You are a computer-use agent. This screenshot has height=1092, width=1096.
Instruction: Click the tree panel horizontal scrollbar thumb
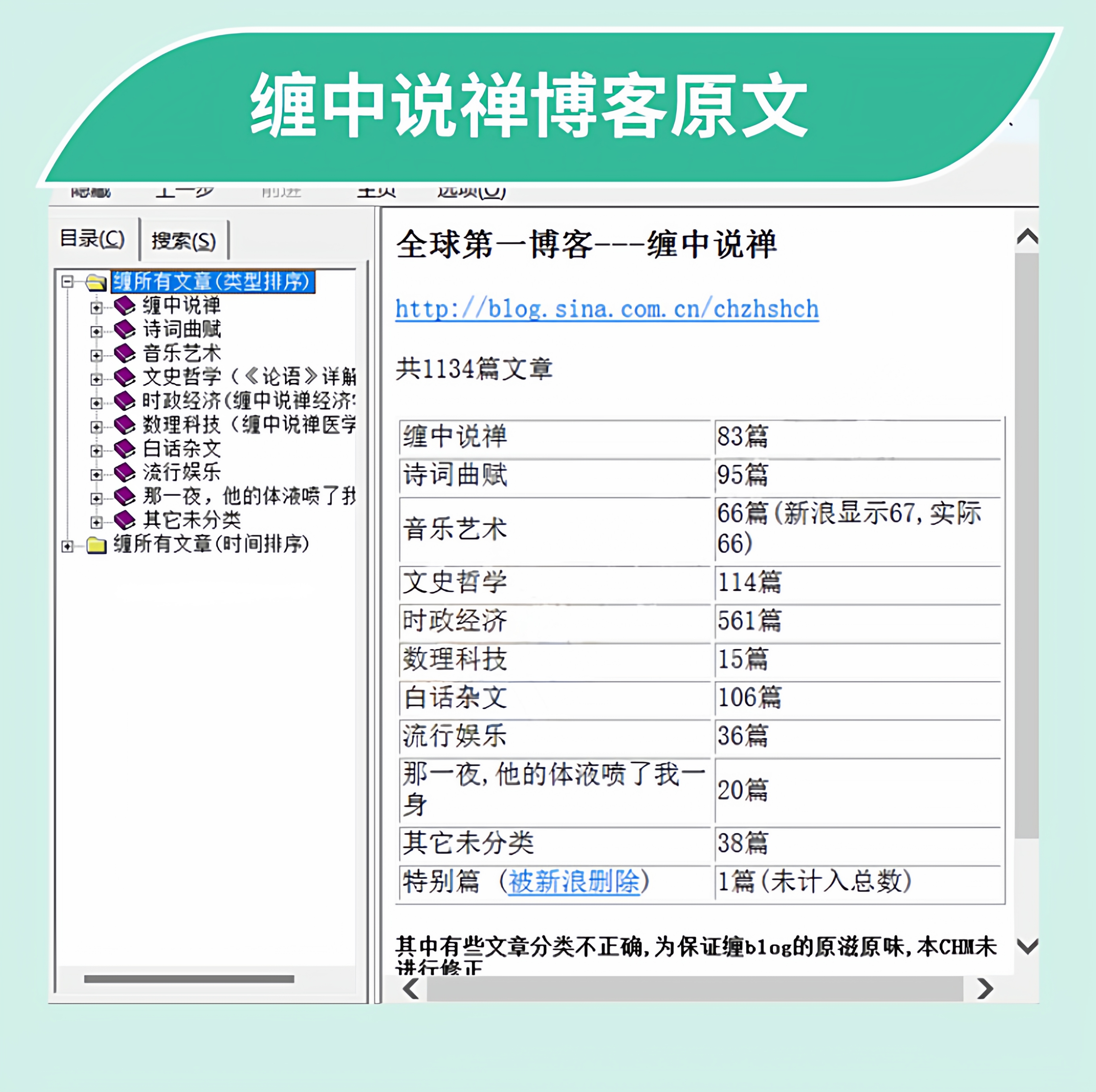[x=189, y=979]
